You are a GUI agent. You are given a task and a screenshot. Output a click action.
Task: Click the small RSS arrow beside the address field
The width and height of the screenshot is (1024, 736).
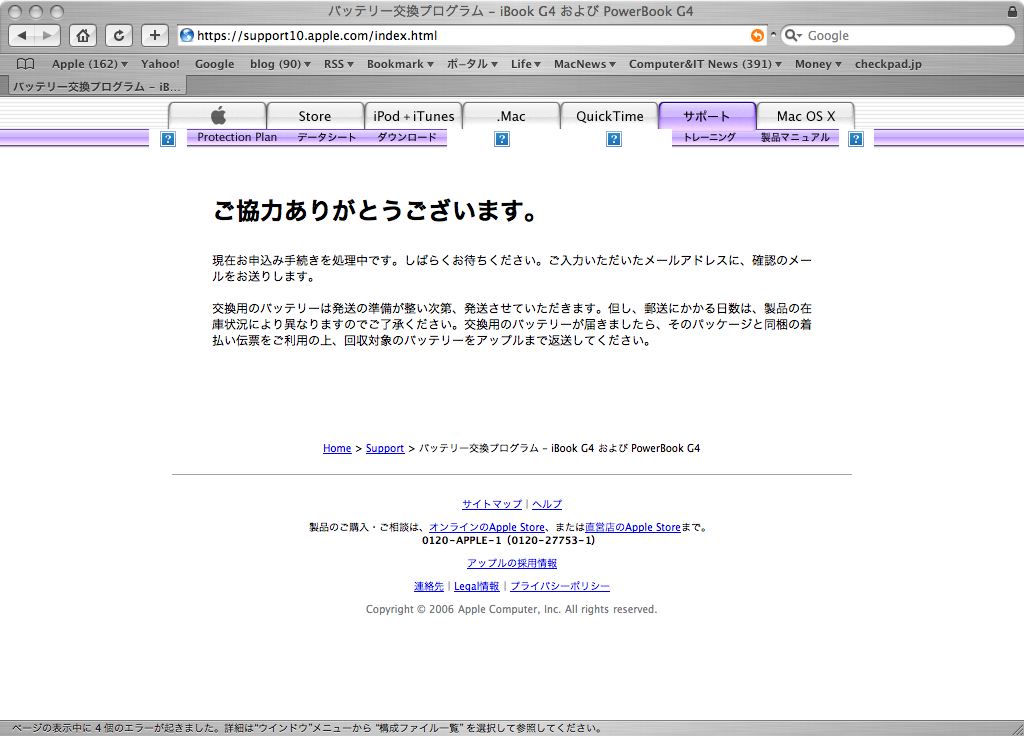coord(773,35)
